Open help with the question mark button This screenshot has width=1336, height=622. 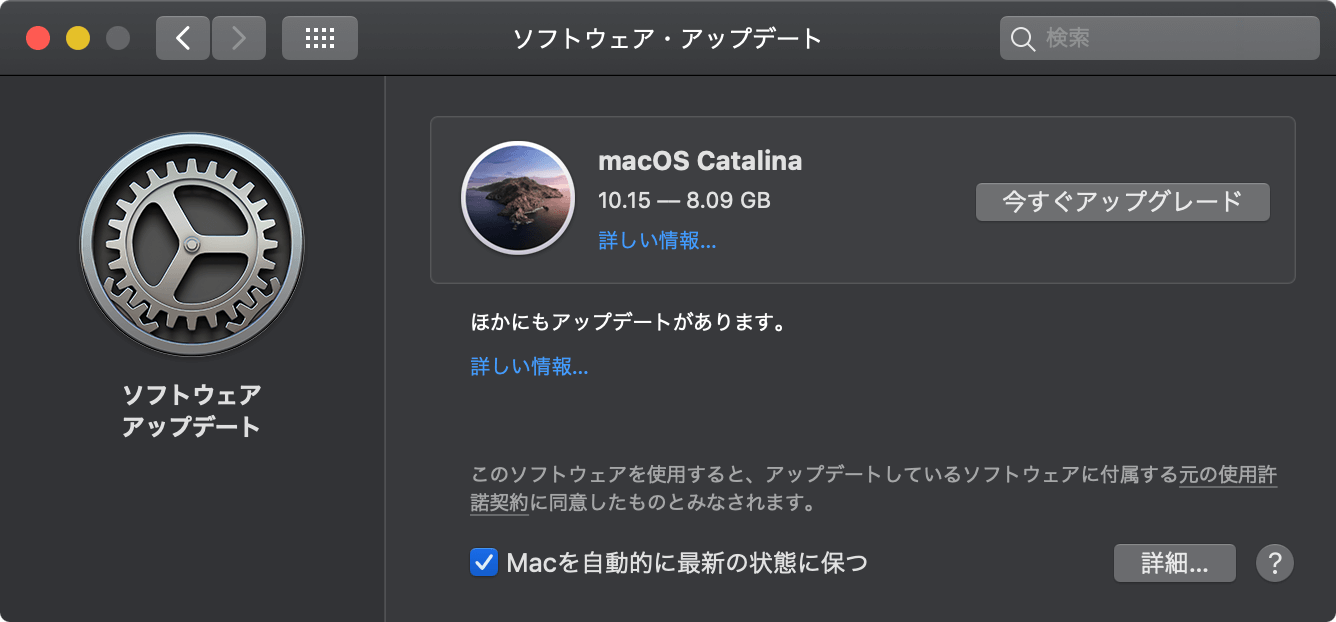tap(1275, 563)
